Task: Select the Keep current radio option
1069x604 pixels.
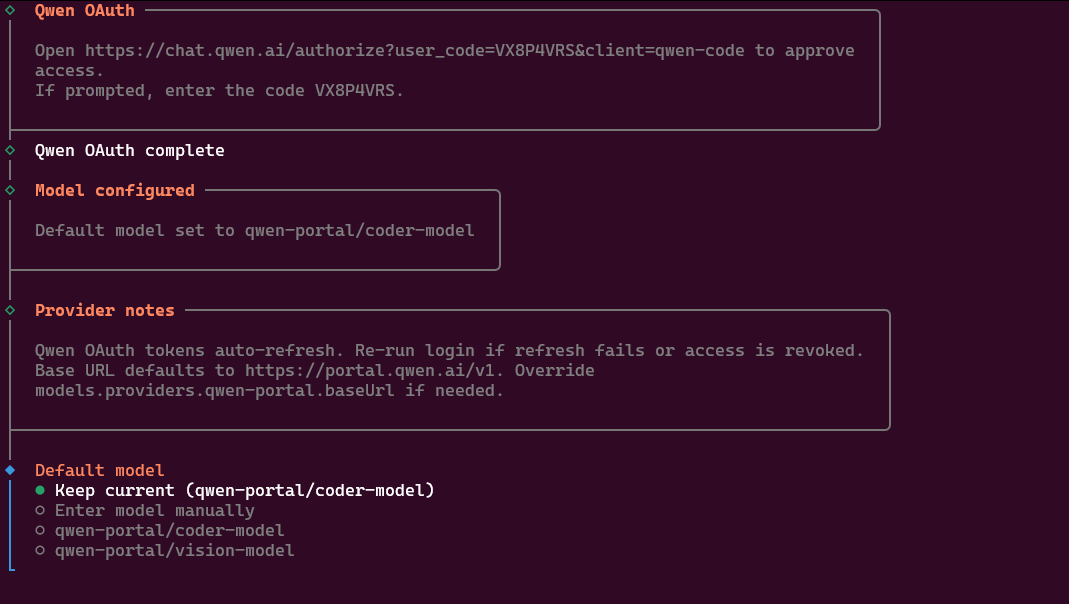Action: [x=40, y=490]
